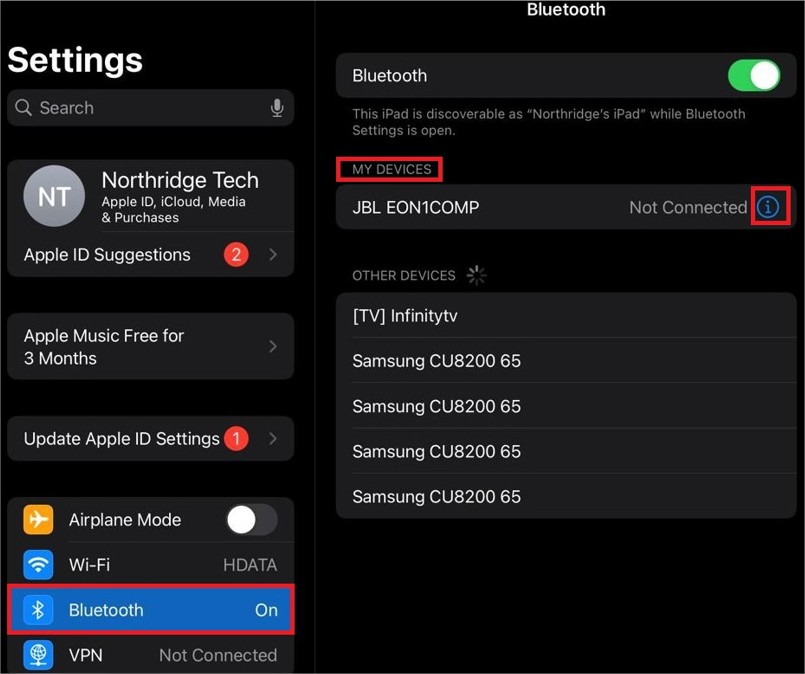Open the Apple ID Suggestions chevron
The image size is (805, 674).
click(x=273, y=254)
